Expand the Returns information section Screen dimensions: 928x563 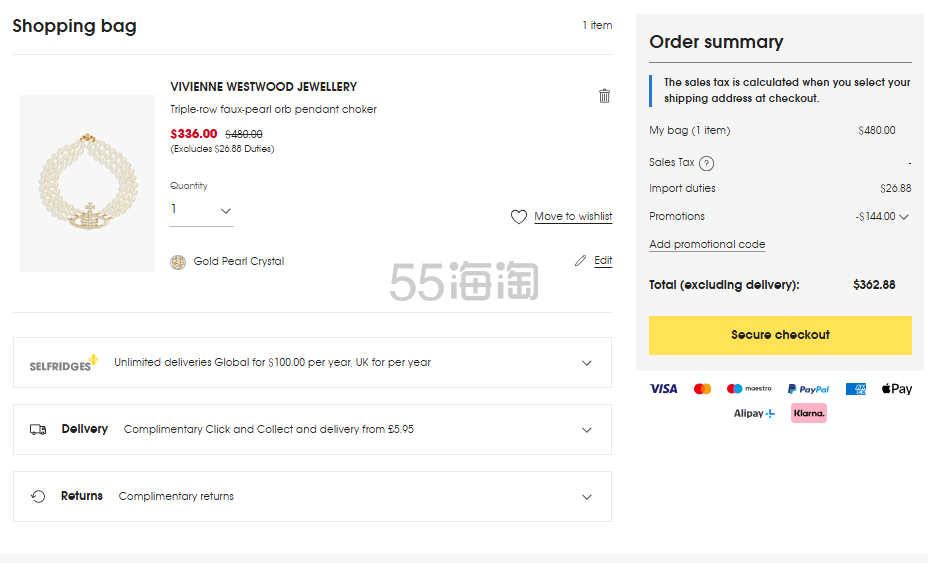tap(587, 497)
